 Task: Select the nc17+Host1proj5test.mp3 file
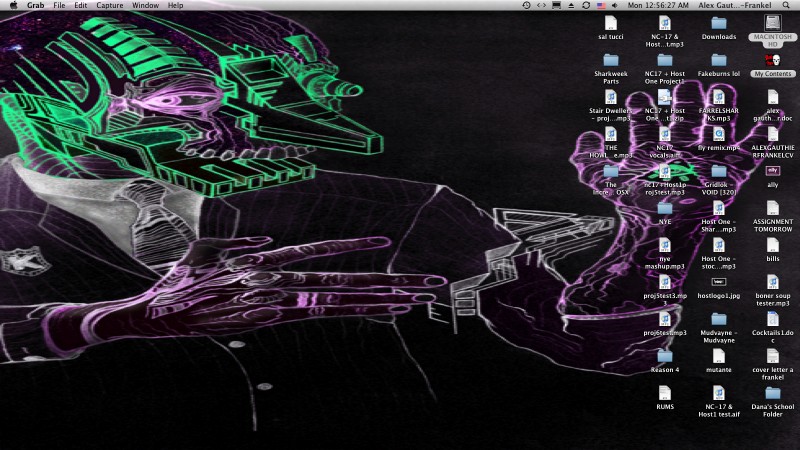pyautogui.click(x=665, y=171)
